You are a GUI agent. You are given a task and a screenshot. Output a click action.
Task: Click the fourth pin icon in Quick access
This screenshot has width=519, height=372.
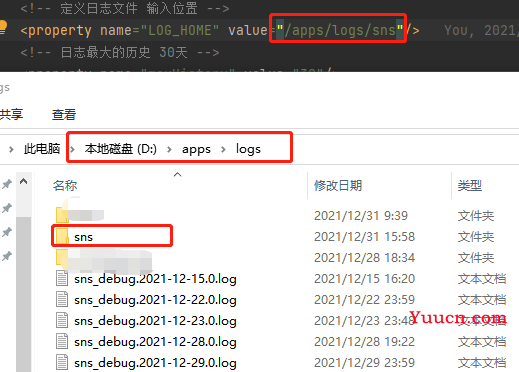[x=7, y=256]
